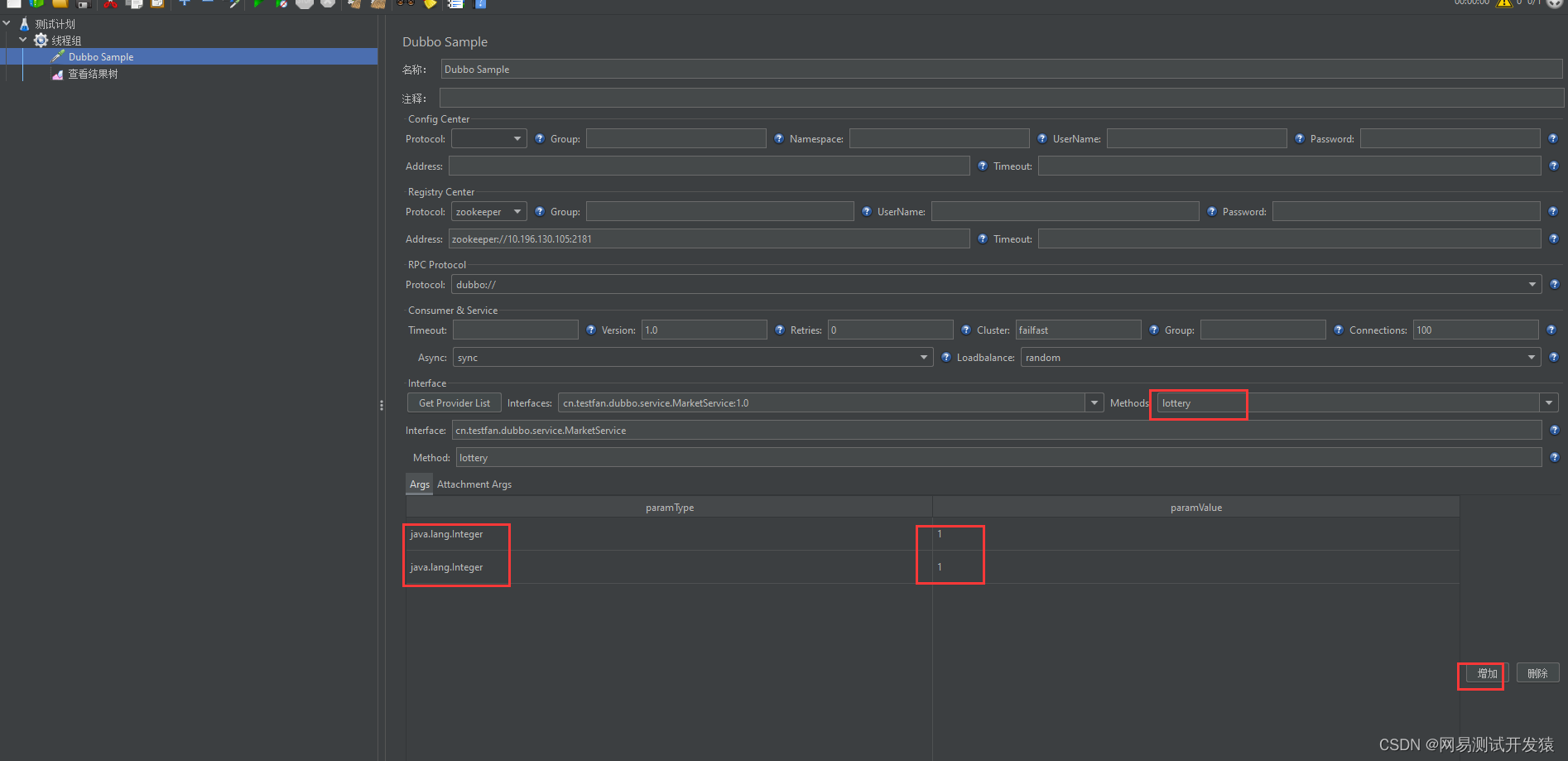Image resolution: width=1568 pixels, height=761 pixels.
Task: Click the 注释 comment field
Action: point(1002,99)
